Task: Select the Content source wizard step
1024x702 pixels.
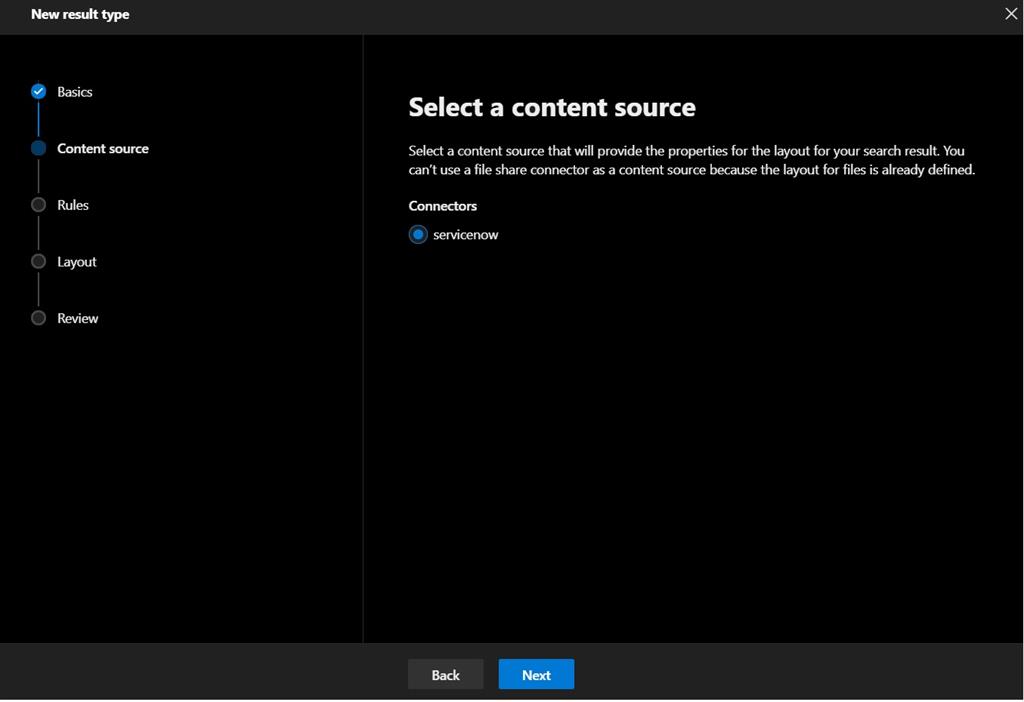Action: [103, 148]
